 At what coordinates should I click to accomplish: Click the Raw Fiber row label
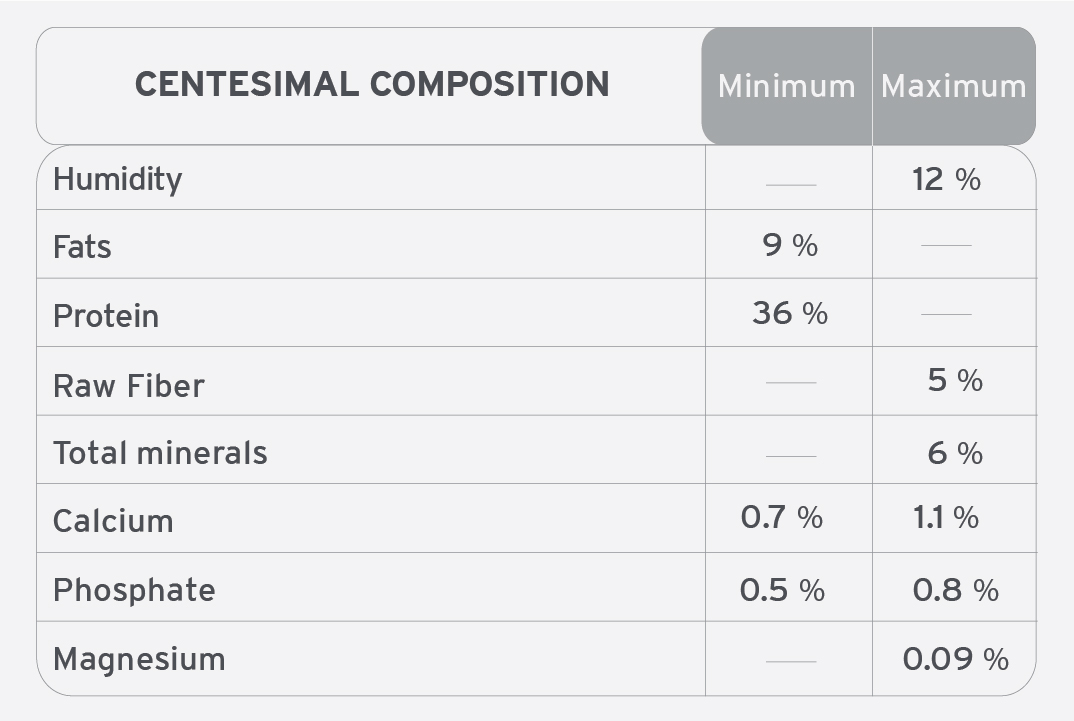[x=129, y=385]
